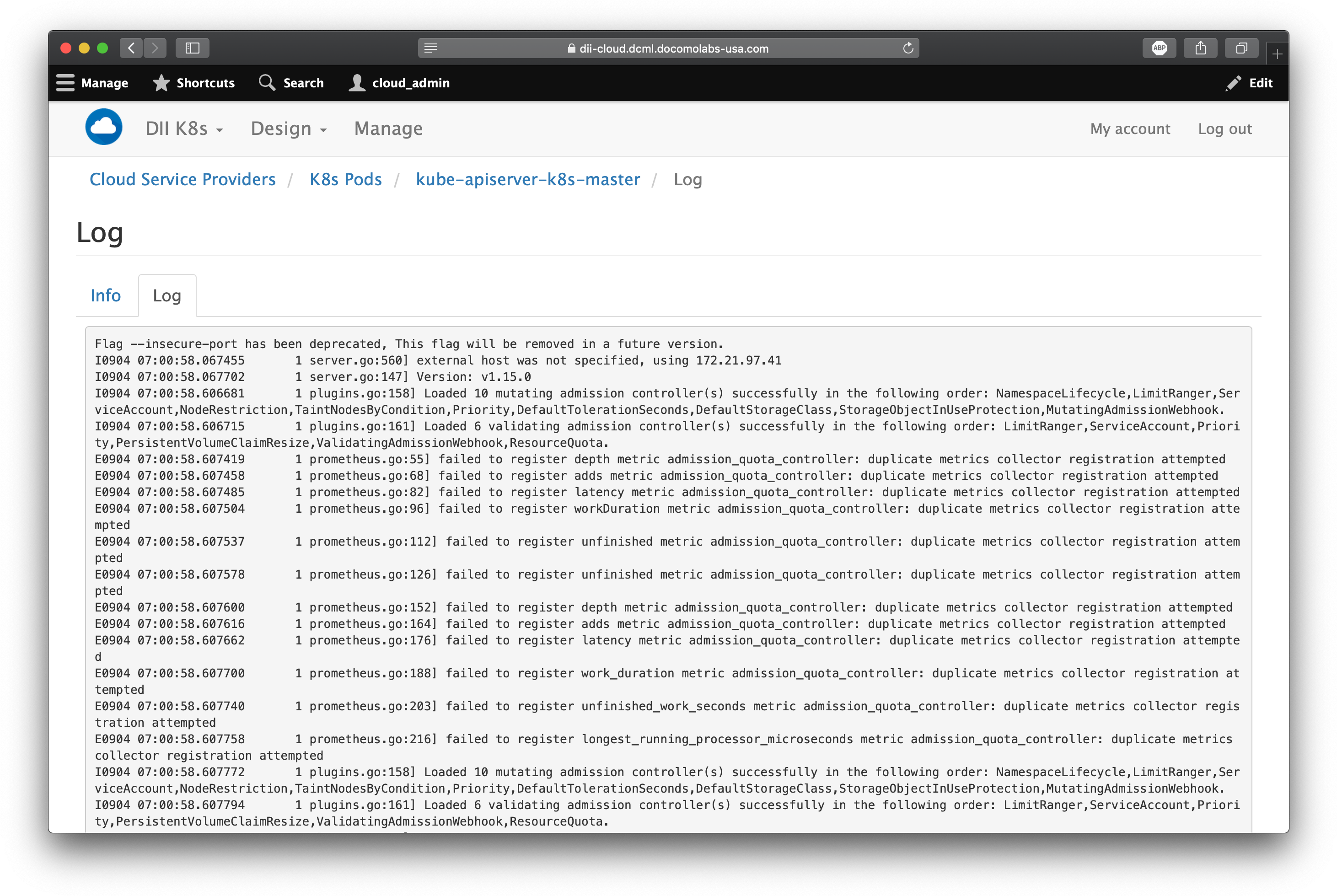The image size is (1337, 896).
Task: Click 'external host was not specified' log line
Action: [x=438, y=360]
